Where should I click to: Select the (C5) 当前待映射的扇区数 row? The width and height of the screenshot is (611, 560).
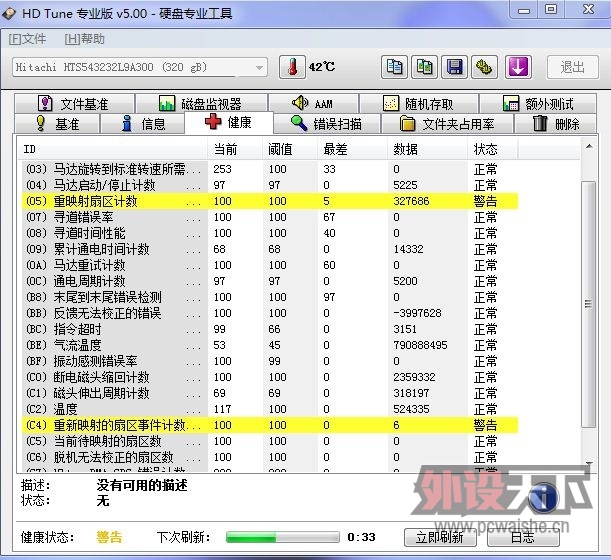(268, 441)
